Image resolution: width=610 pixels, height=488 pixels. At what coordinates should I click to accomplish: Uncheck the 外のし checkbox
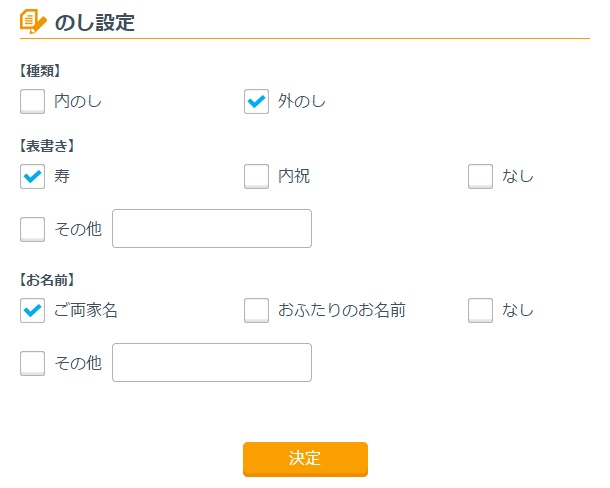(x=257, y=101)
